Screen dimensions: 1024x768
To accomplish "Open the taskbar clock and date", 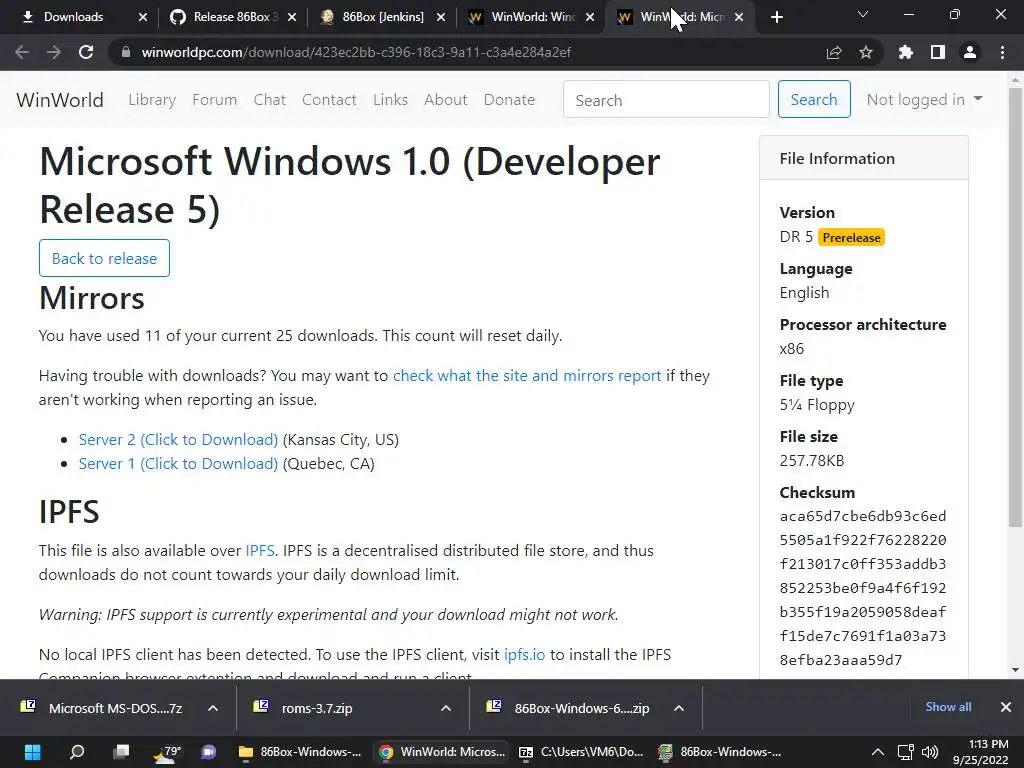I will coord(980,752).
